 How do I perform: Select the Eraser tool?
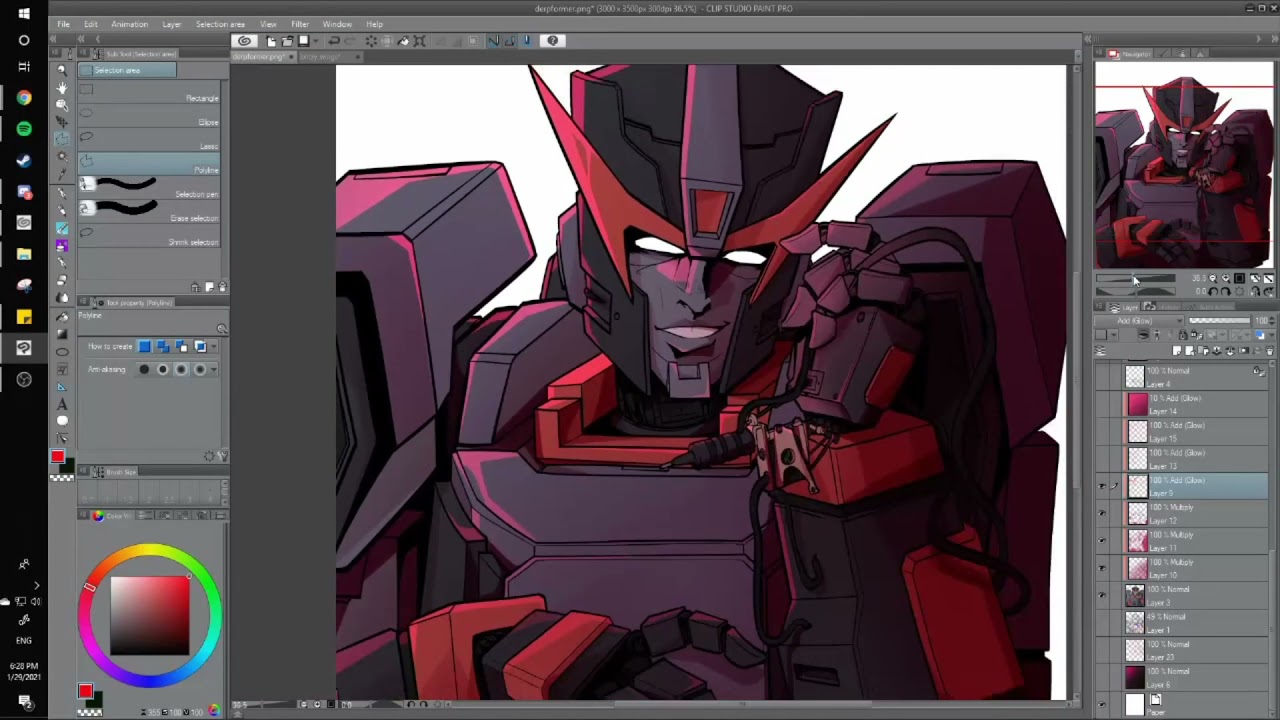click(62, 280)
